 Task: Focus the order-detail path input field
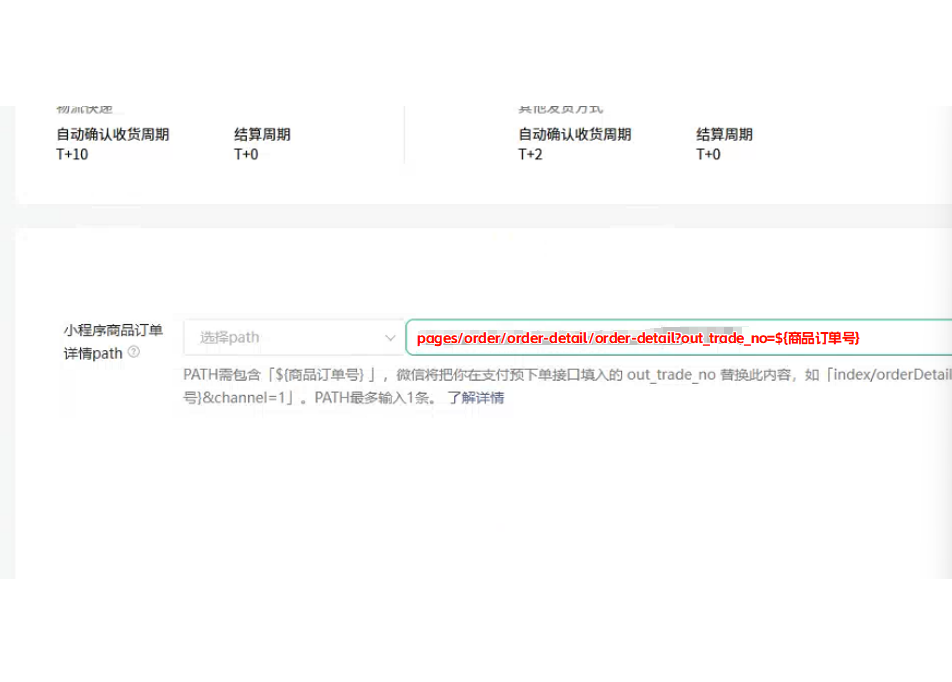tap(680, 338)
